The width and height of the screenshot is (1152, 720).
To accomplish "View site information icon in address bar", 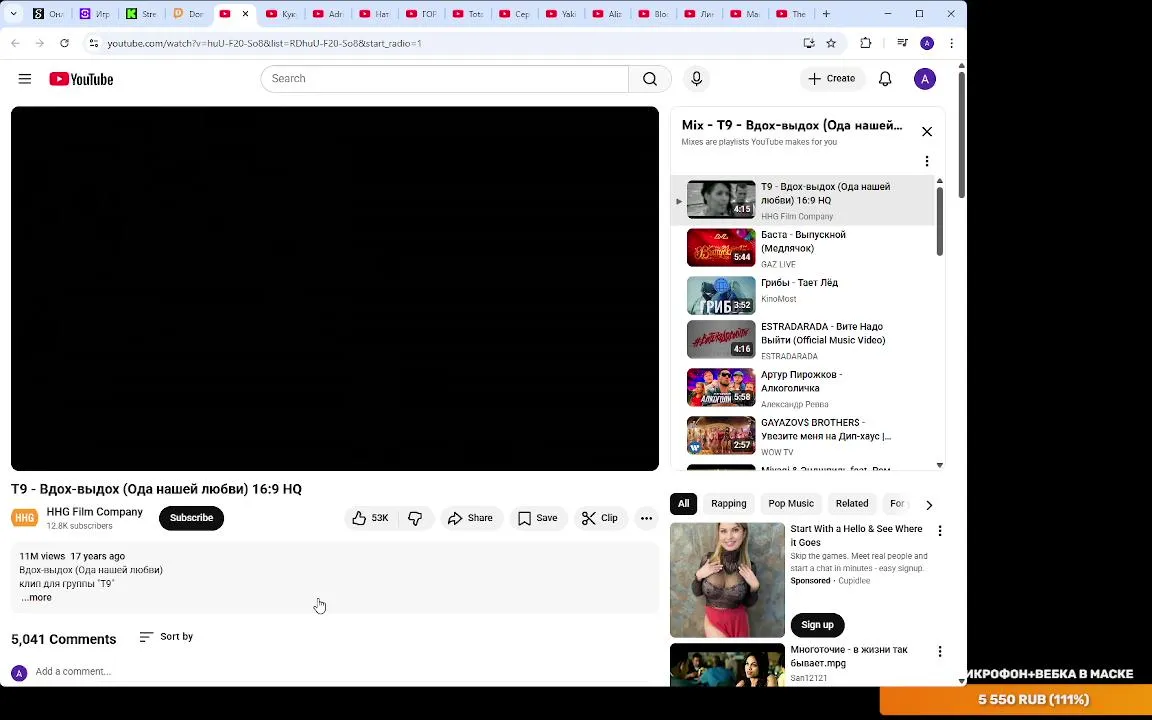I will click(x=93, y=43).
